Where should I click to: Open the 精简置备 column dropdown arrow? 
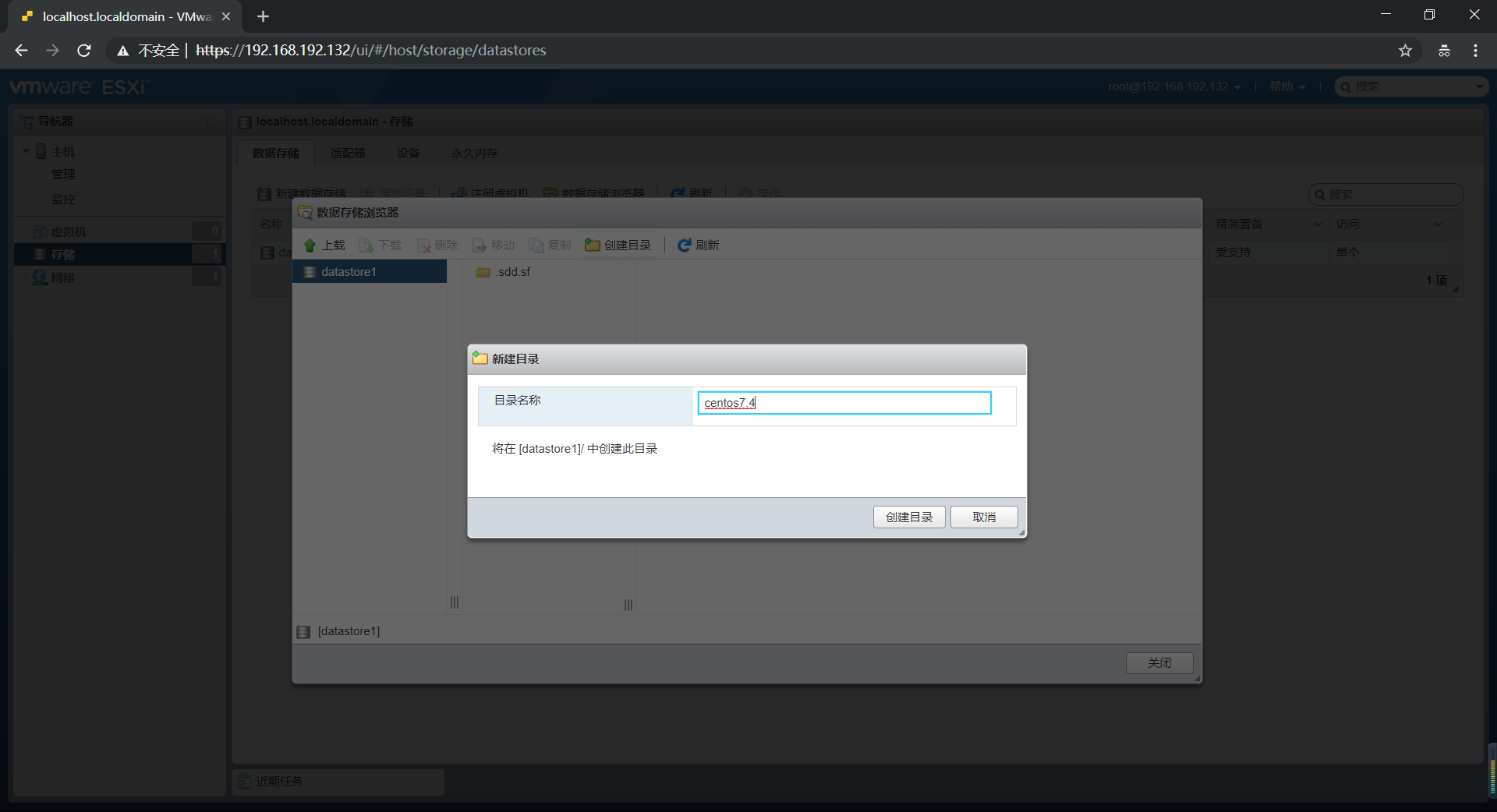(1318, 224)
